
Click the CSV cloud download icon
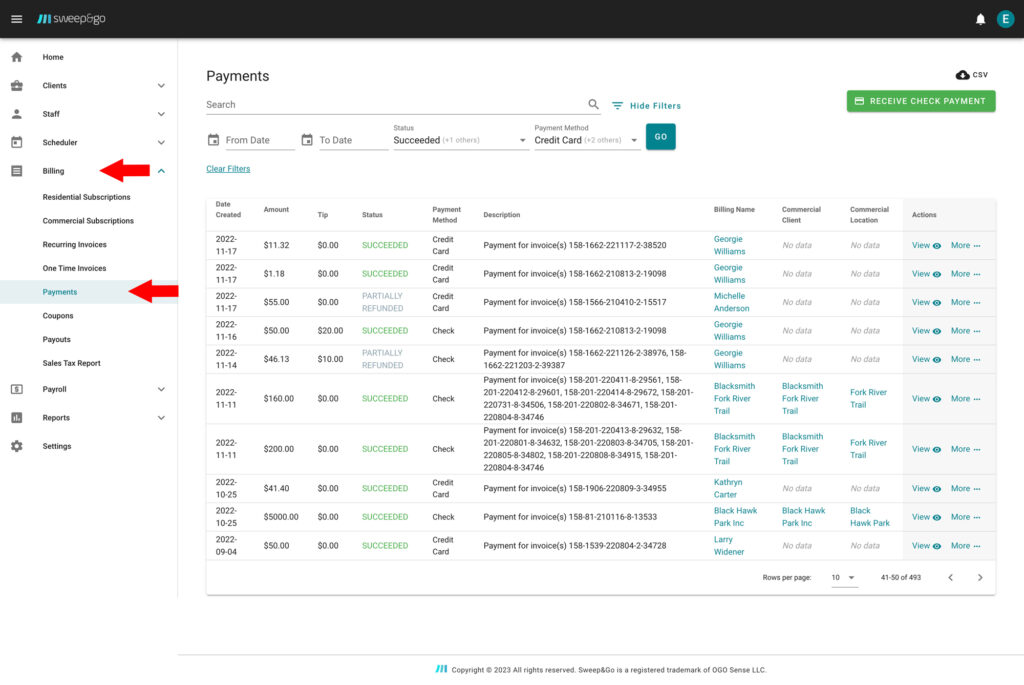pyautogui.click(x=963, y=75)
